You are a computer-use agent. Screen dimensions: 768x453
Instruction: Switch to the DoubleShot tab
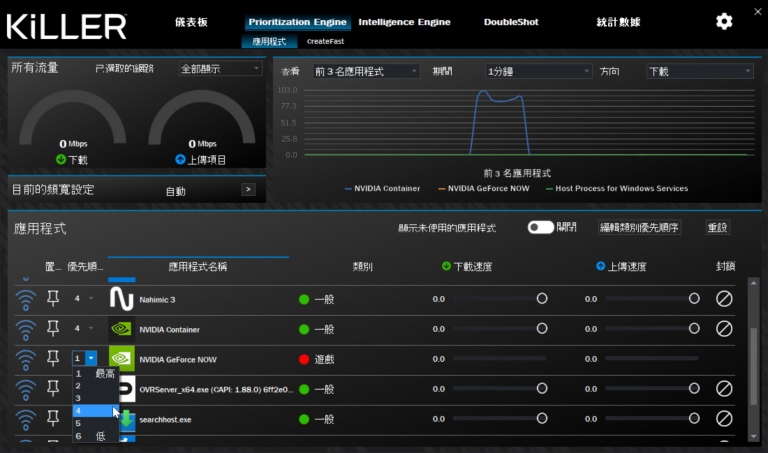coord(511,22)
